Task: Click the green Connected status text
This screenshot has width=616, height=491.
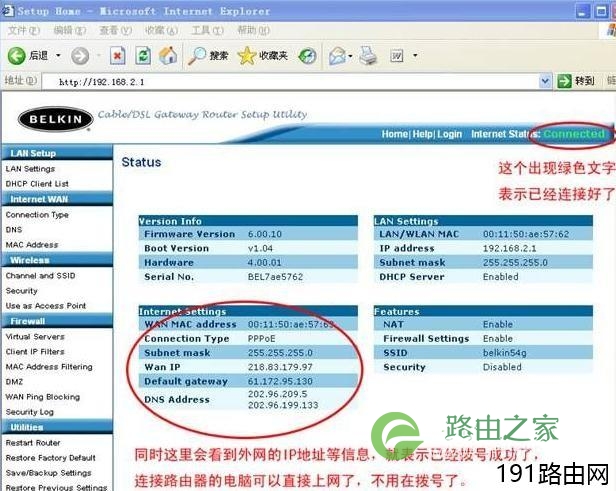Action: click(574, 134)
